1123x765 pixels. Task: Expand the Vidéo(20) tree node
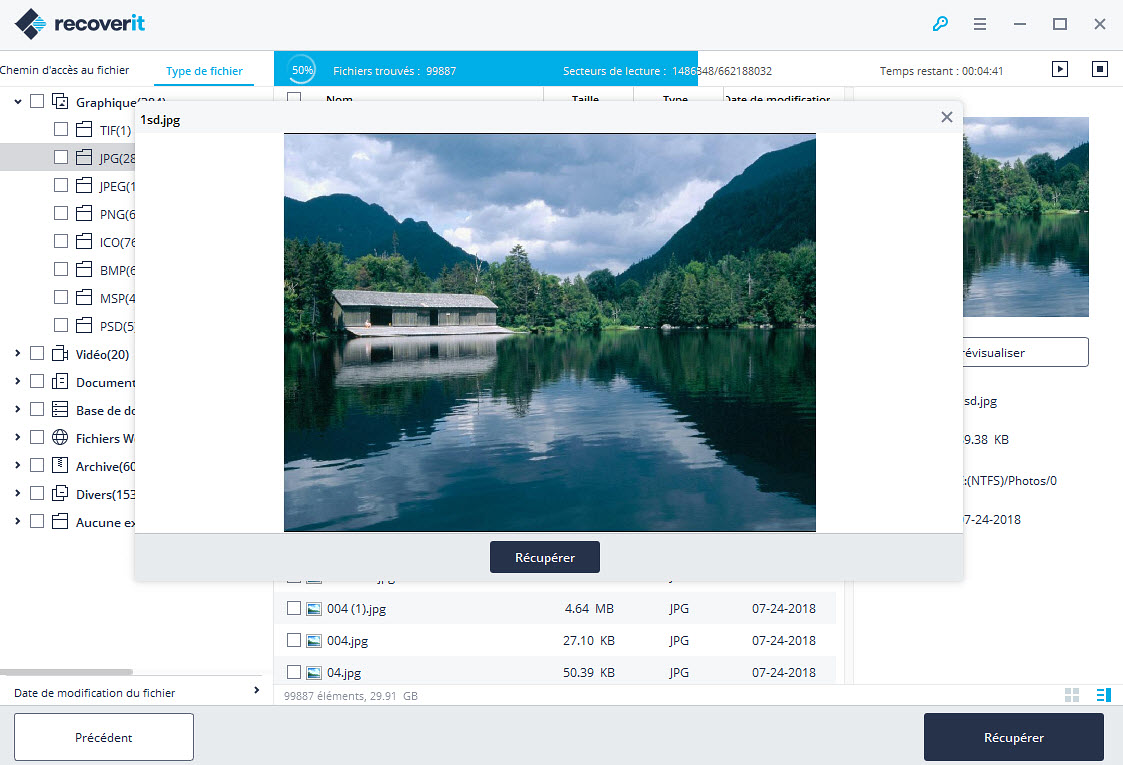point(17,353)
